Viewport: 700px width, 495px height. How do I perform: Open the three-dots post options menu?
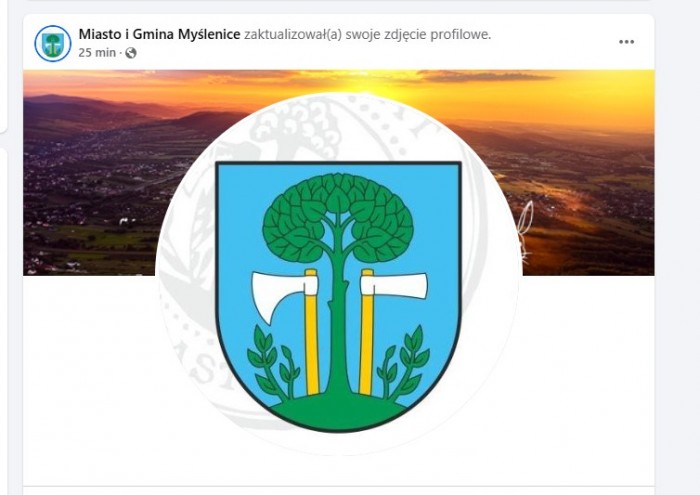[x=626, y=42]
